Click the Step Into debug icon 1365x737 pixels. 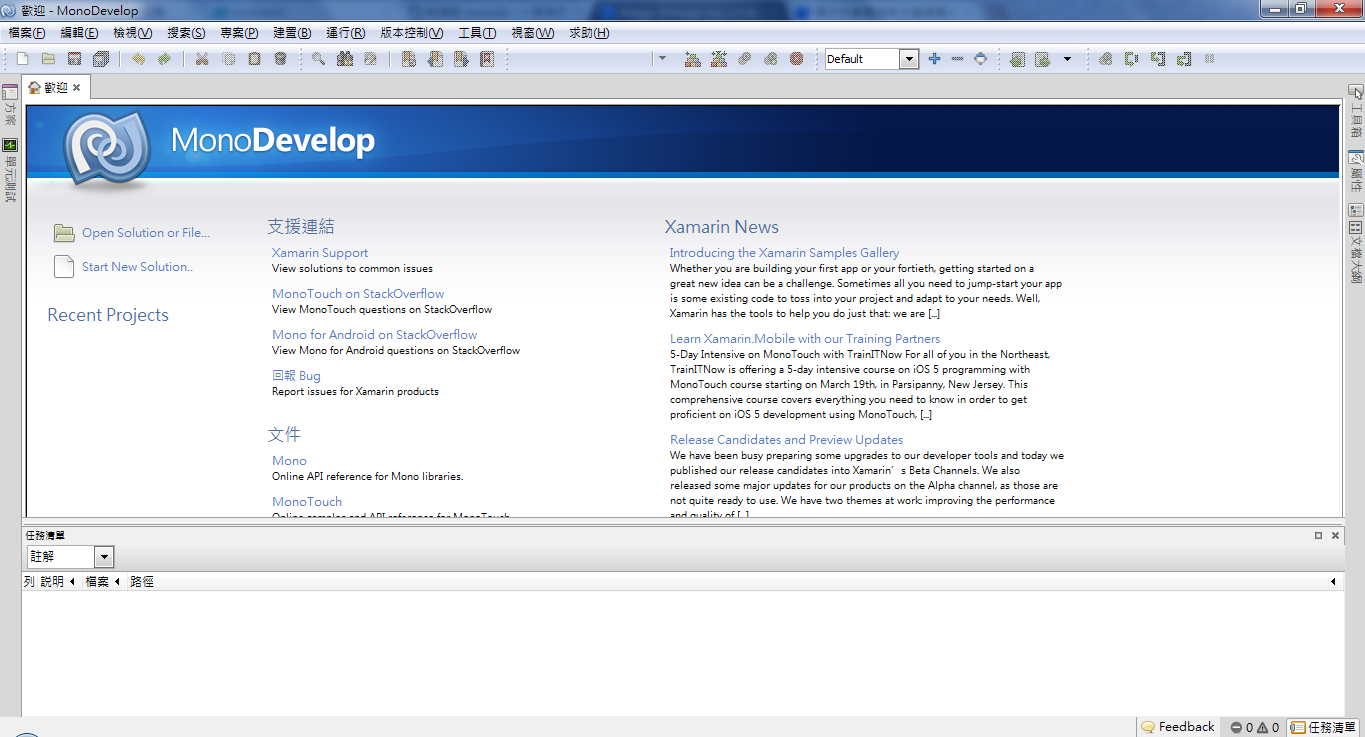click(1157, 59)
